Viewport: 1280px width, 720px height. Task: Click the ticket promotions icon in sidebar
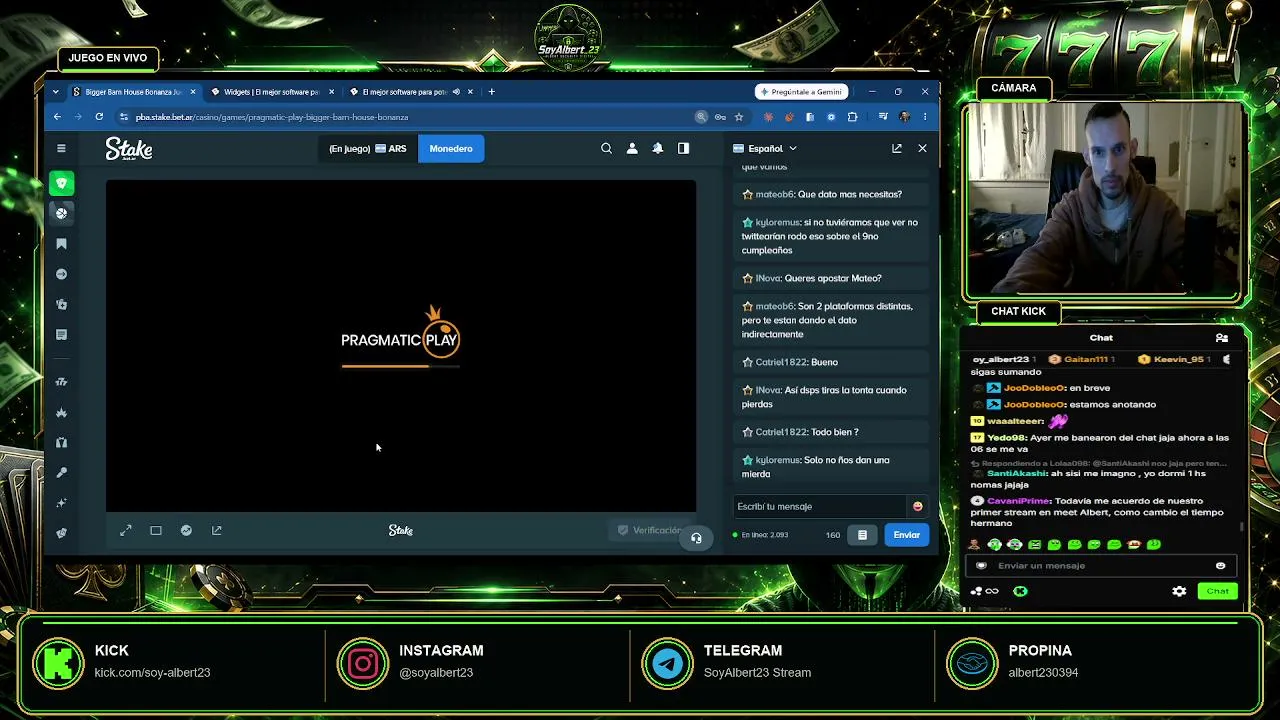coord(61,335)
